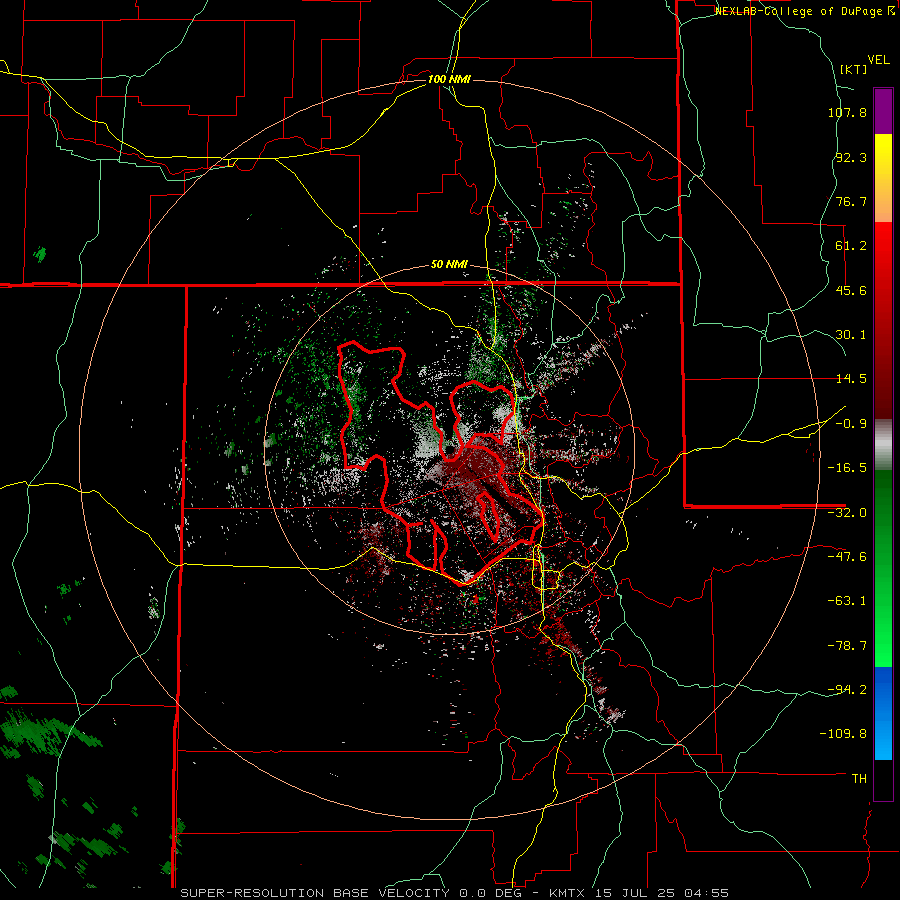Viewport: 900px width, 900px height.
Task: Click the 45.6 scale value
Action: 851,290
